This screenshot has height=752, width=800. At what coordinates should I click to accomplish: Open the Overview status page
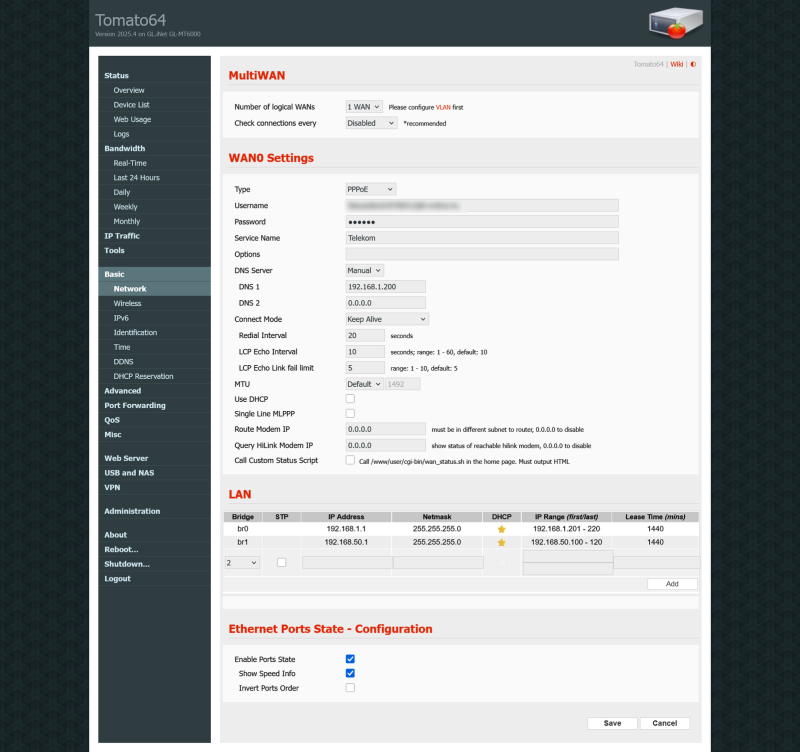pos(129,90)
